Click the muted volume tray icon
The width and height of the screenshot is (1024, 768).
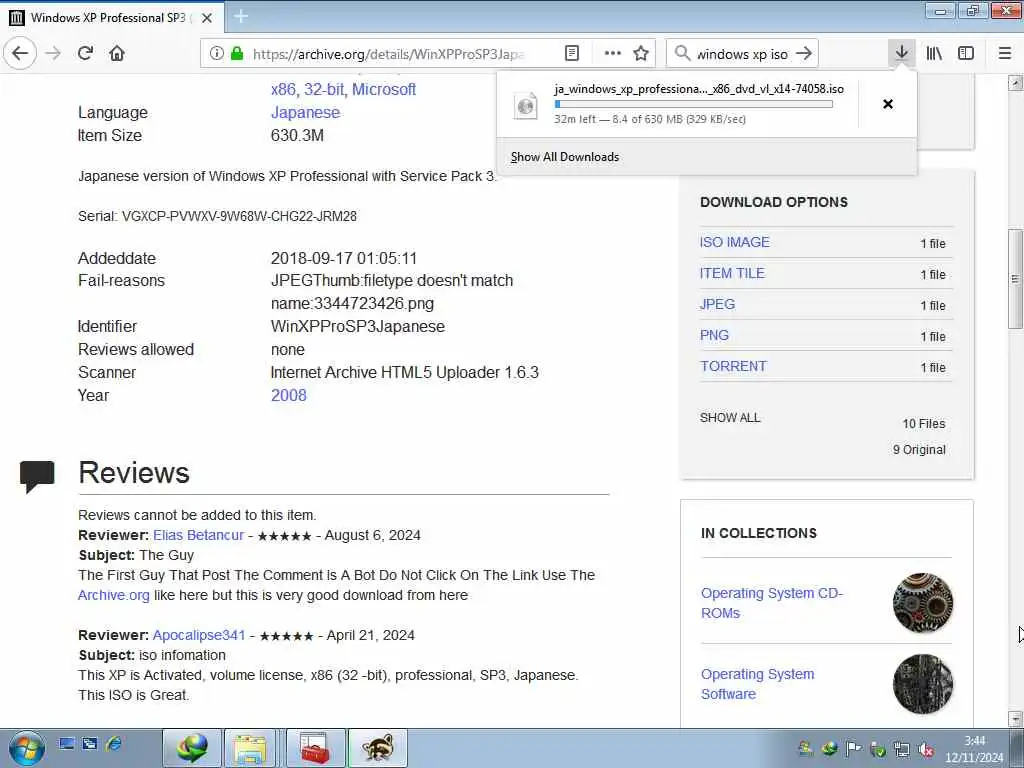pyautogui.click(x=926, y=749)
